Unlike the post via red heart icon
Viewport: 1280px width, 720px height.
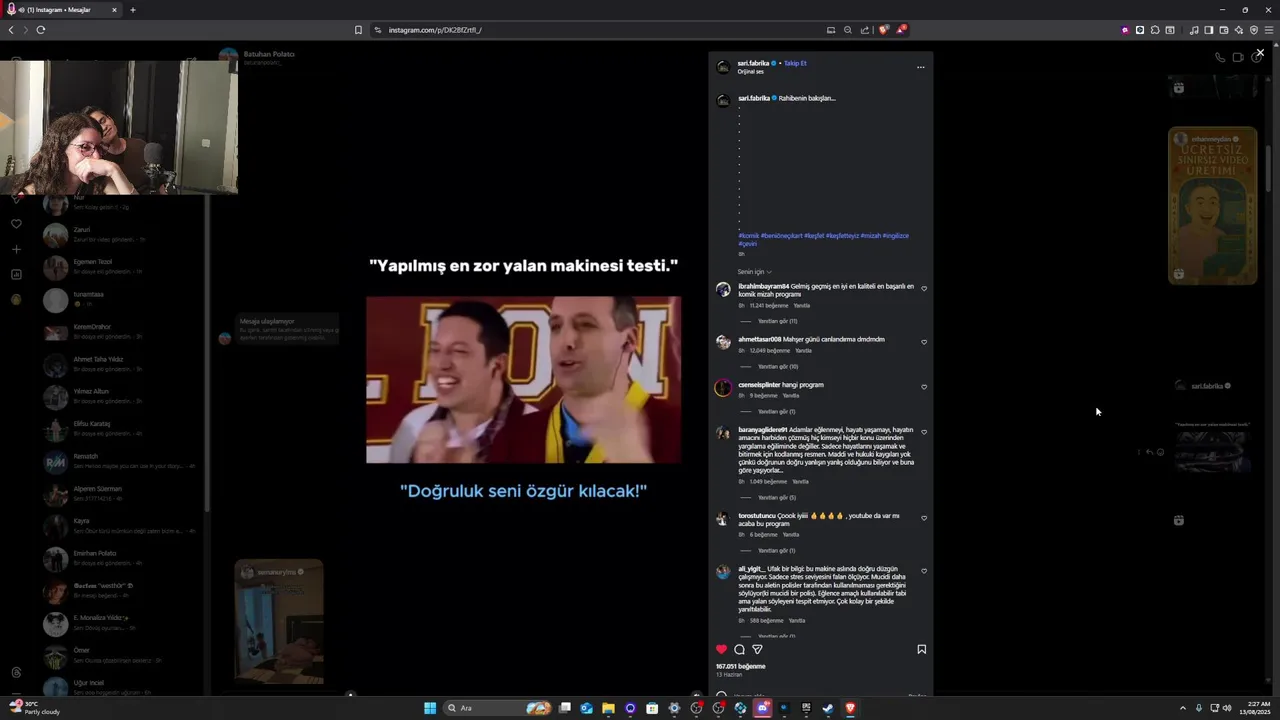[722, 649]
